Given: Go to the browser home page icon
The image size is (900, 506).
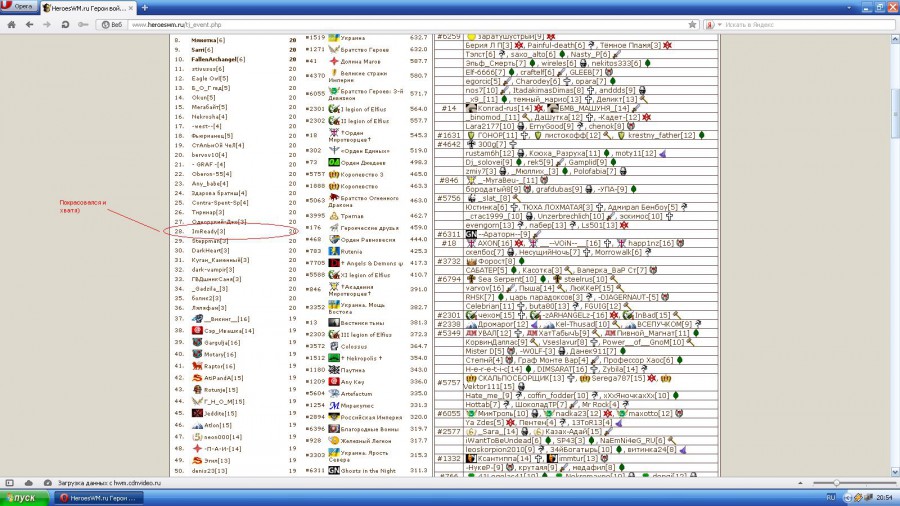Looking at the screenshot, I should point(11,25).
